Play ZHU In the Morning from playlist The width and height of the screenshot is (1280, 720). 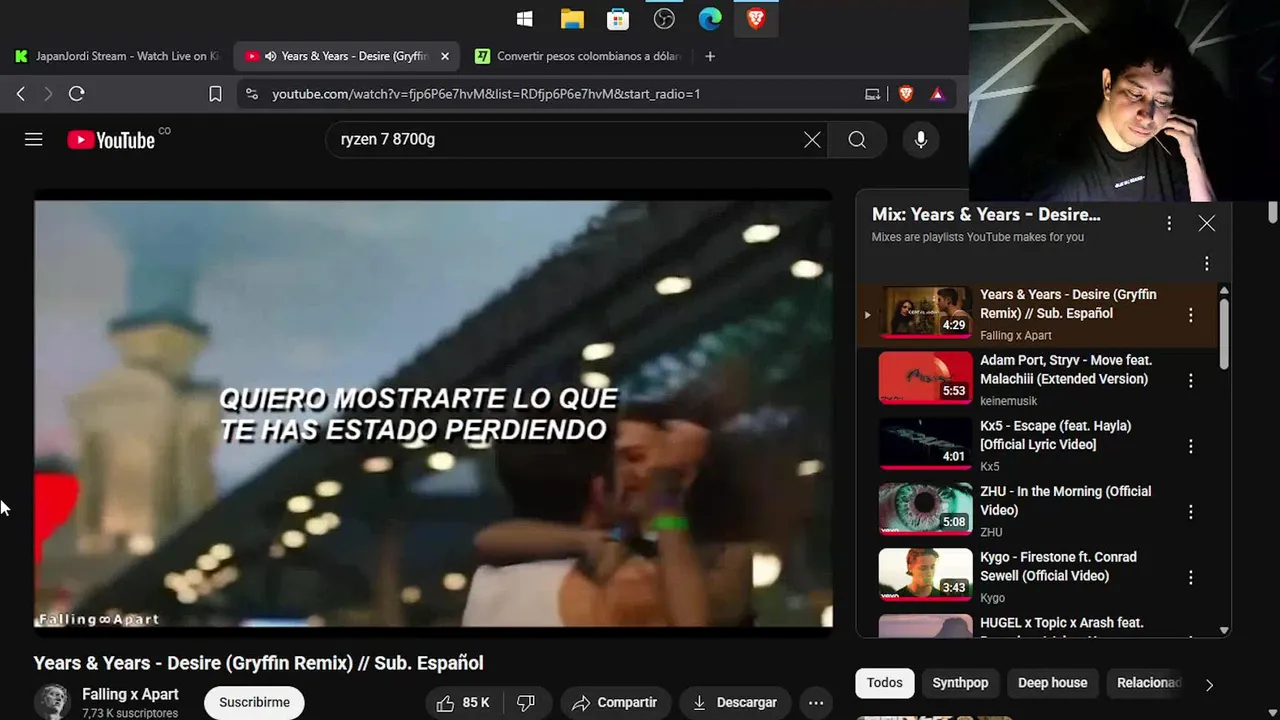click(x=1035, y=511)
